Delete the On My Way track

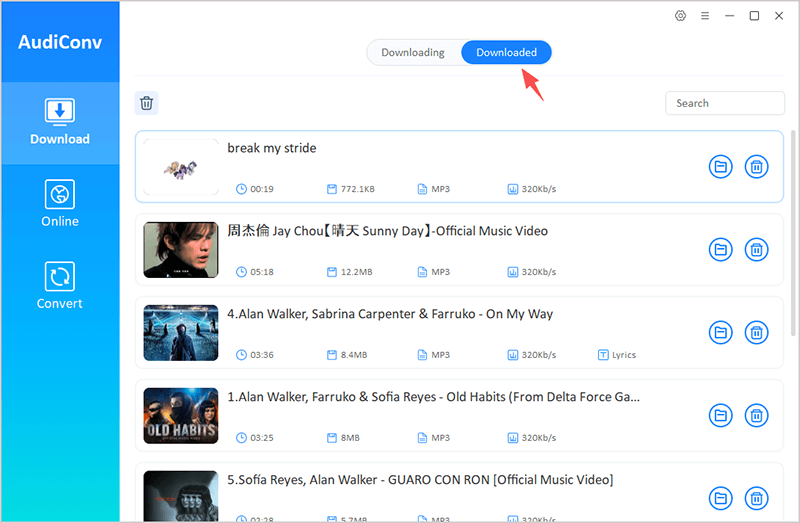pyautogui.click(x=756, y=333)
